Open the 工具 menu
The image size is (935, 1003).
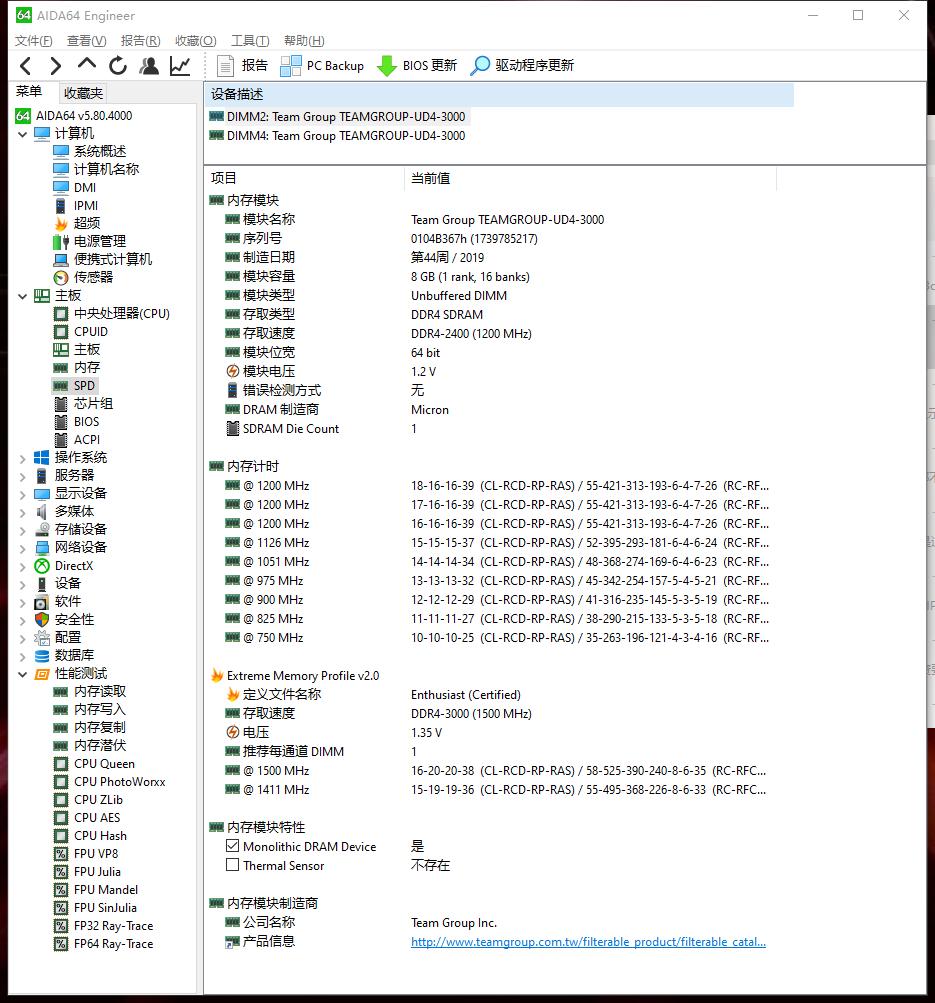(x=249, y=40)
